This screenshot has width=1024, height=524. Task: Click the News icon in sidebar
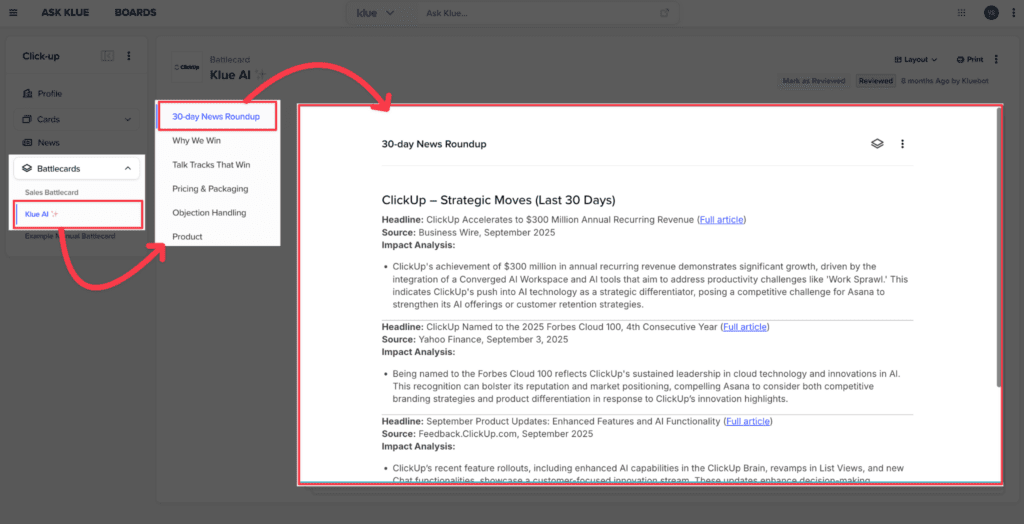[x=27, y=142]
